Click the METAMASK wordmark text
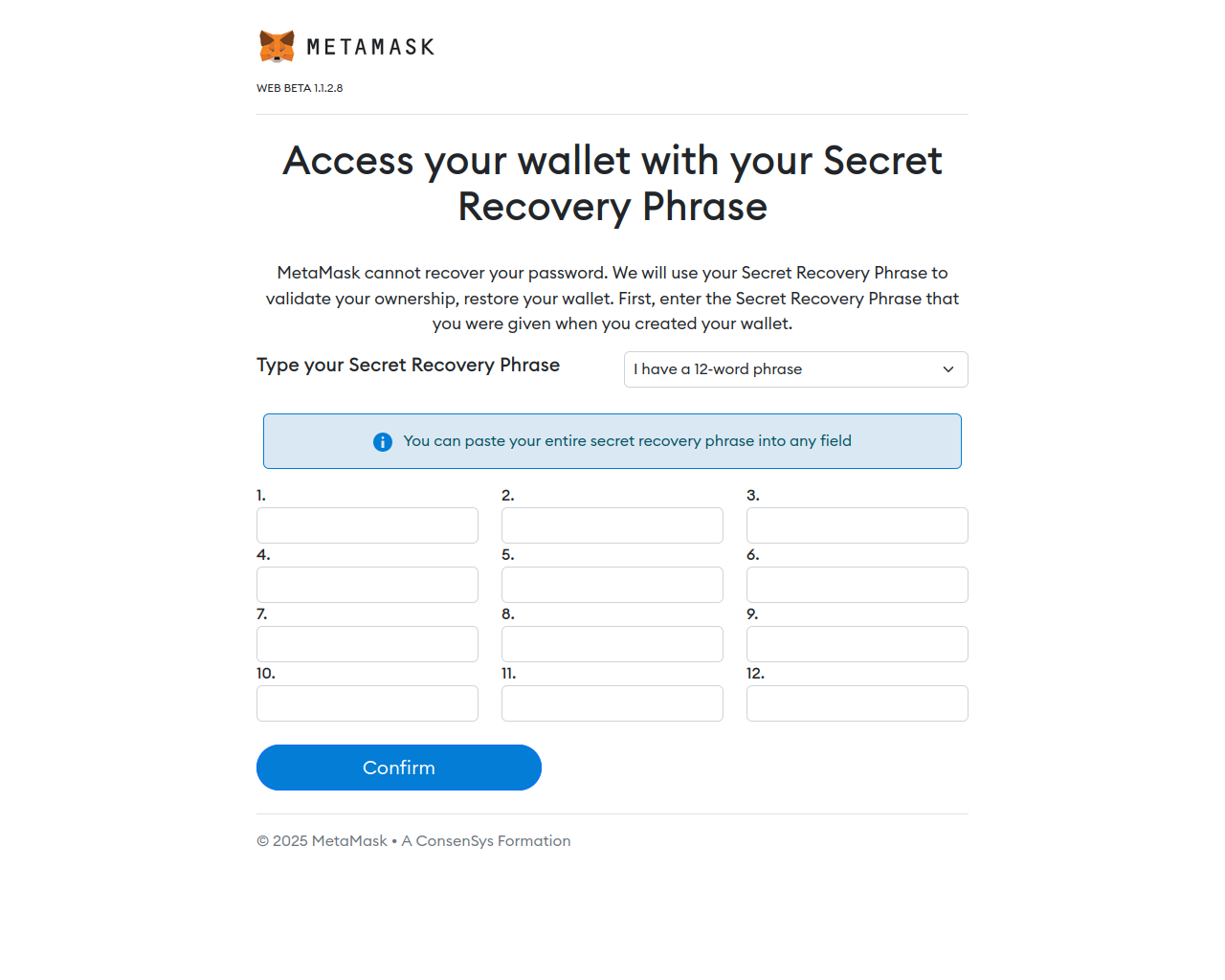This screenshot has height=980, width=1225. click(370, 47)
